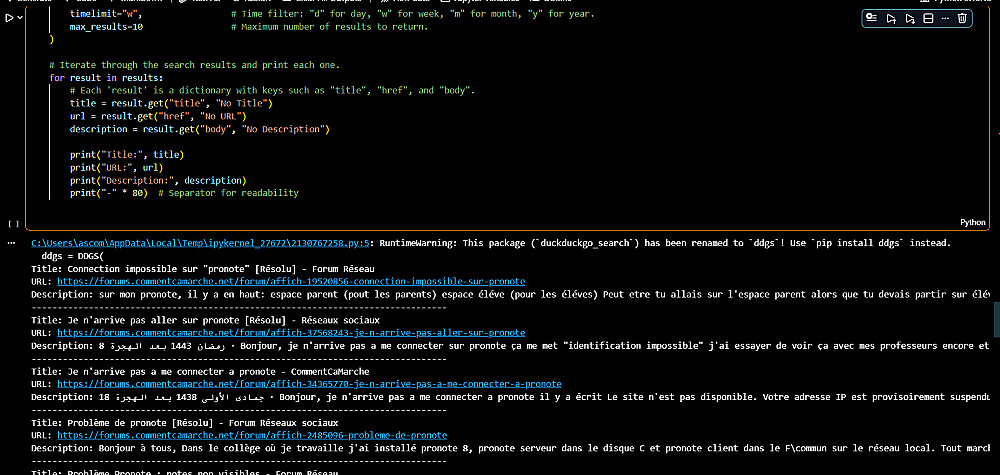The width and height of the screenshot is (1000, 475).
Task: Click output 'Title: Problème de pronote [Résolu]'
Action: 185,422
